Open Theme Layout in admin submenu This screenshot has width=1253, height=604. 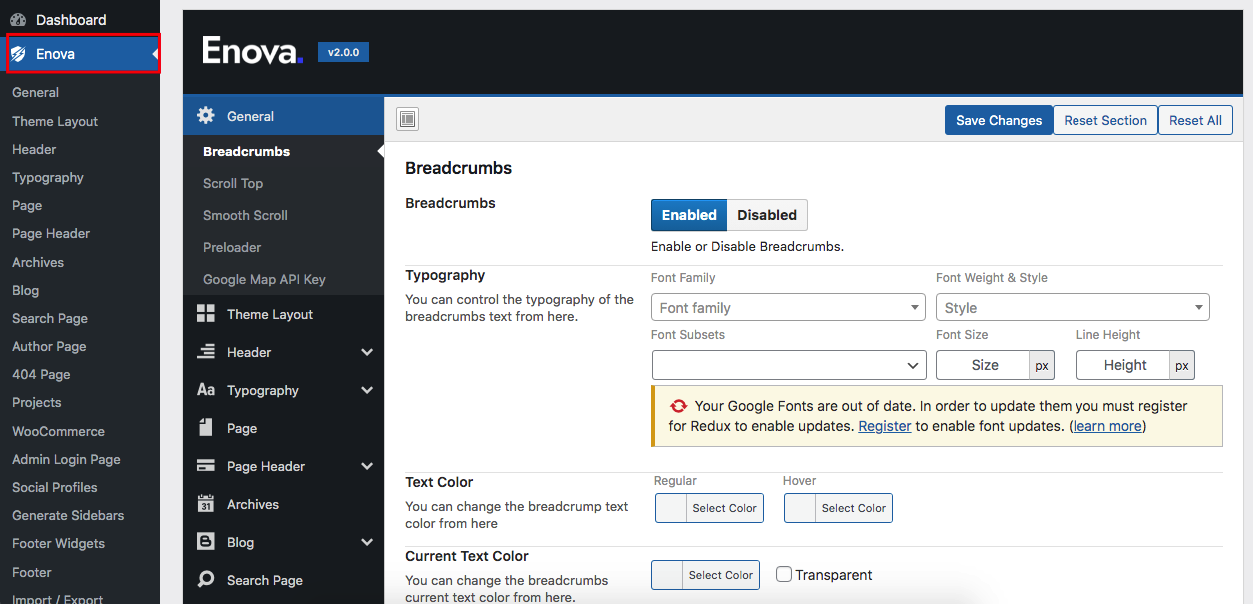55,121
